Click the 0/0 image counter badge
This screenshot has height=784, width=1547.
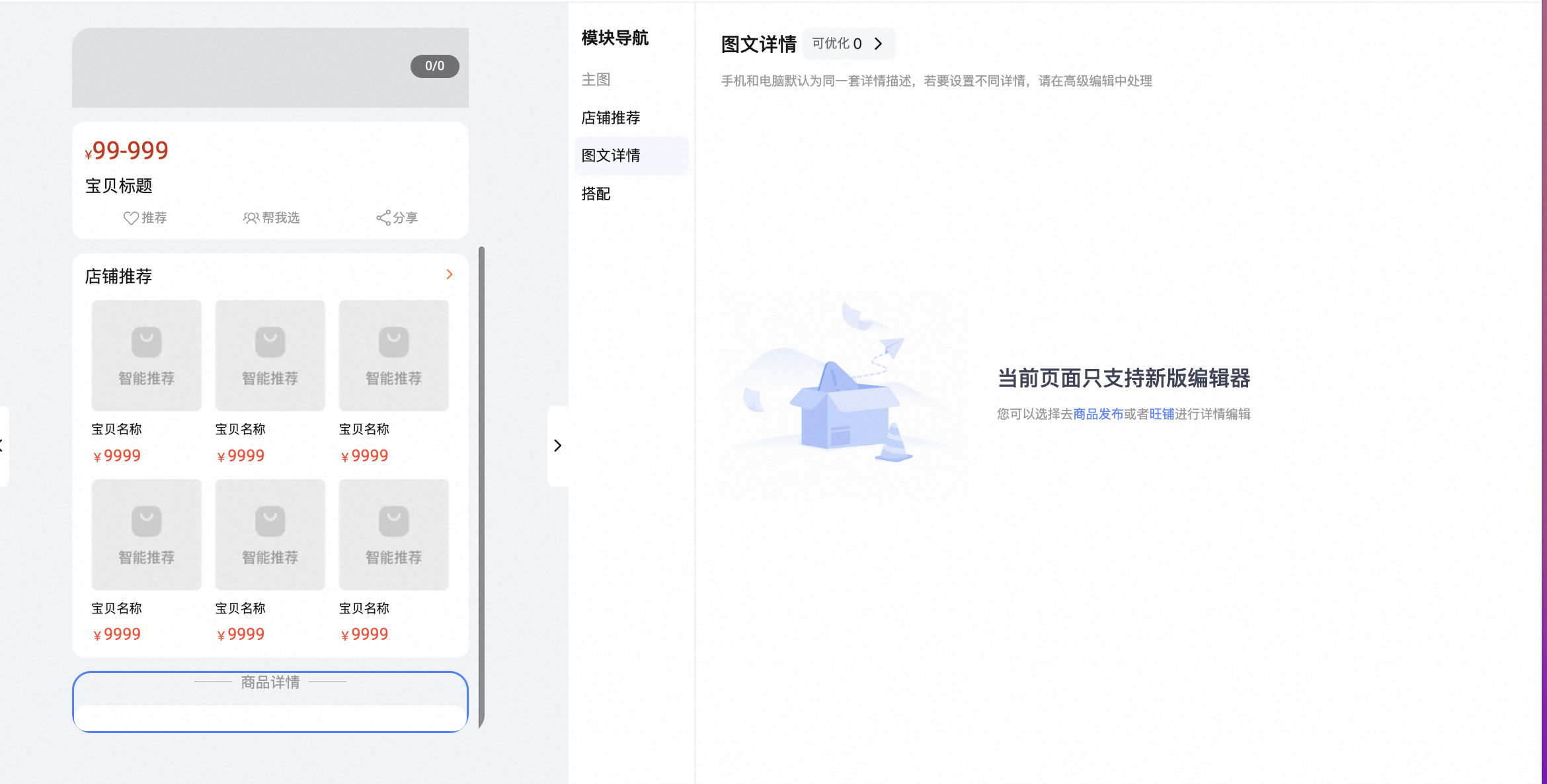point(434,66)
